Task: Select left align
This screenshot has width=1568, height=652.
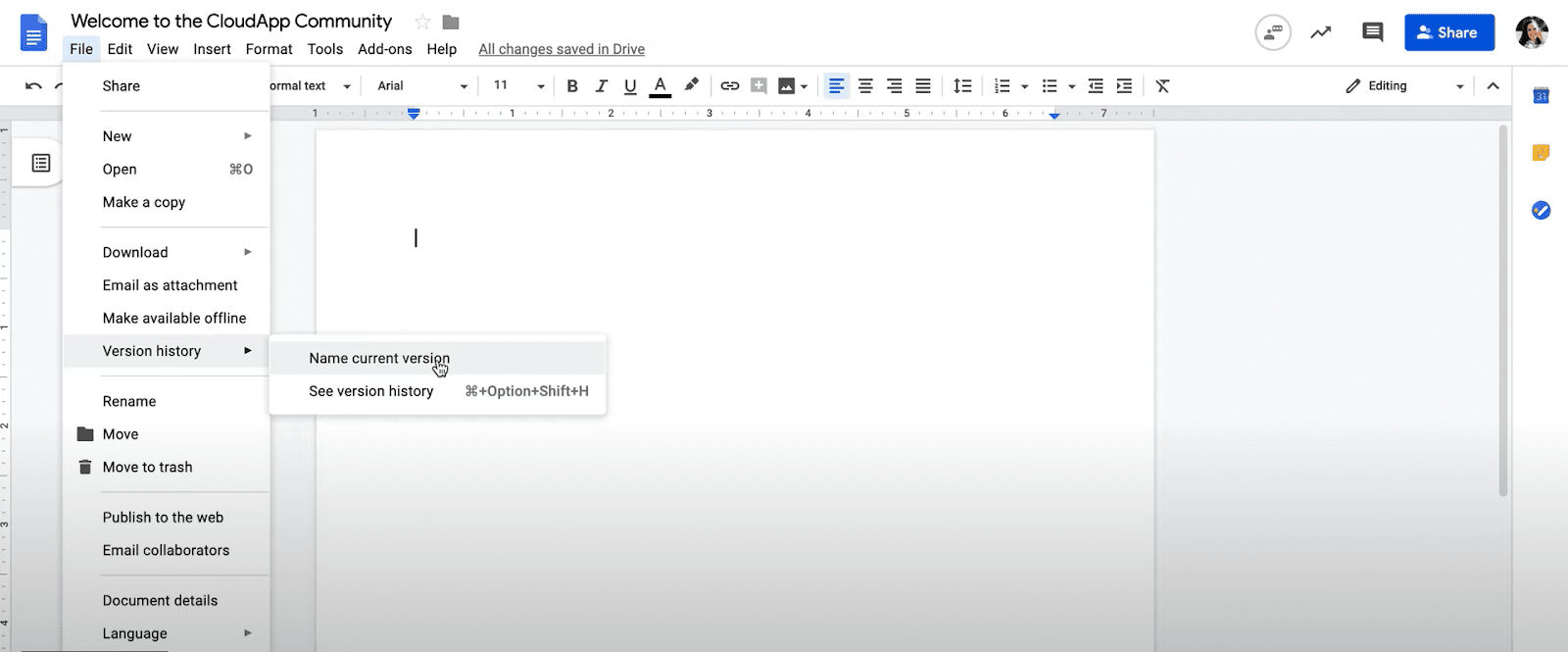Action: tap(836, 86)
